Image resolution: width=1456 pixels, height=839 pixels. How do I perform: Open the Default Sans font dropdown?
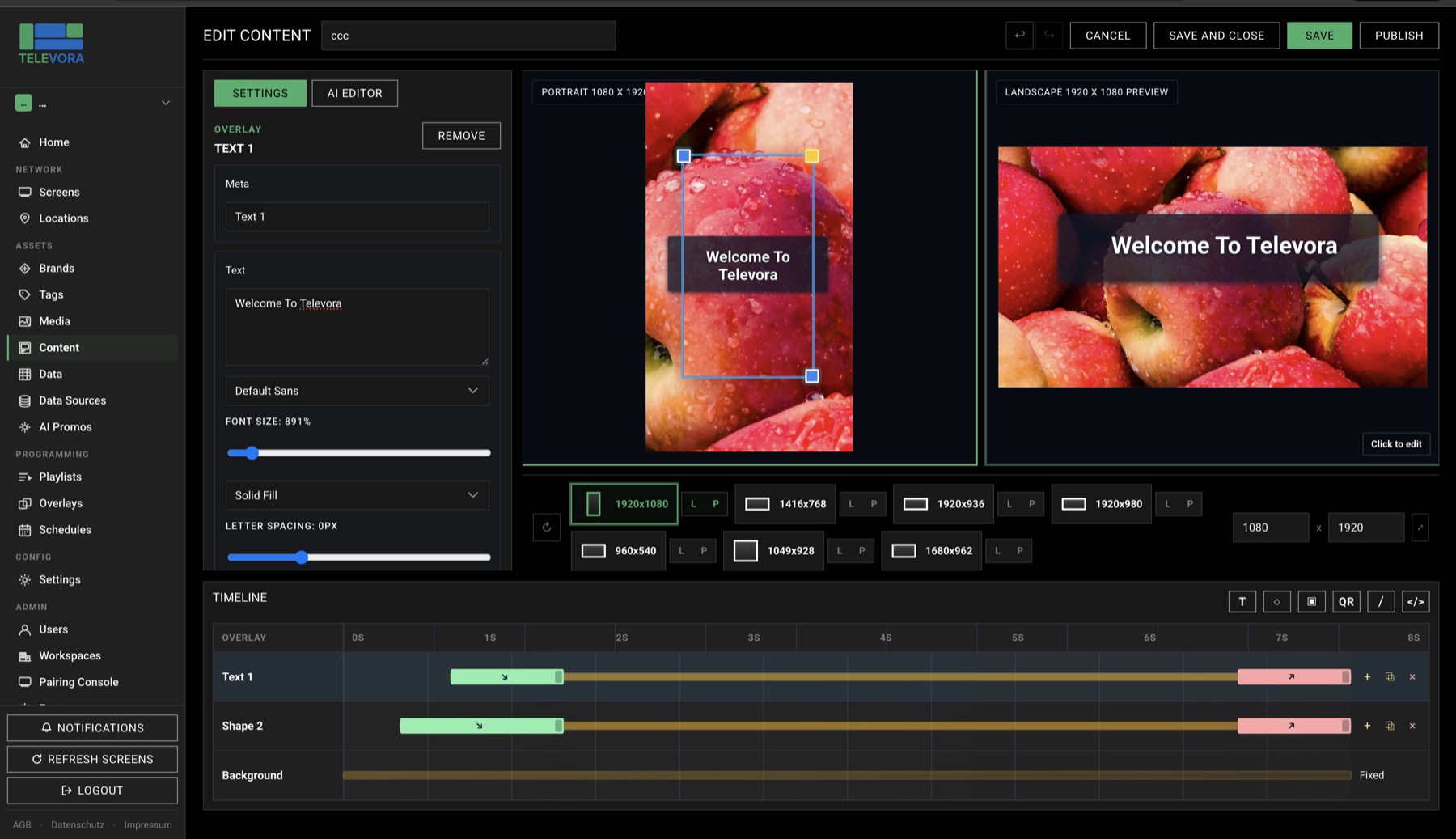357,391
